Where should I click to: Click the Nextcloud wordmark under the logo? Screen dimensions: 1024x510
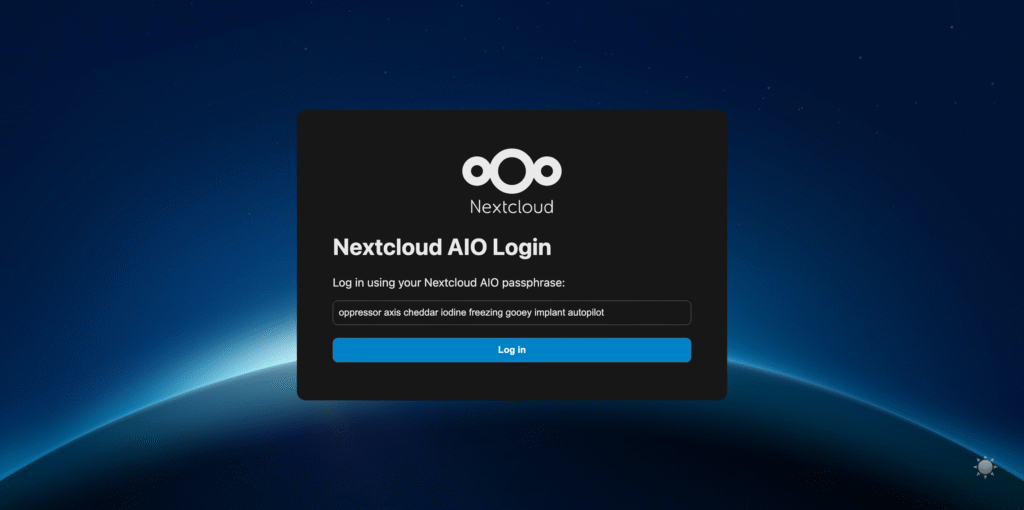(511, 207)
